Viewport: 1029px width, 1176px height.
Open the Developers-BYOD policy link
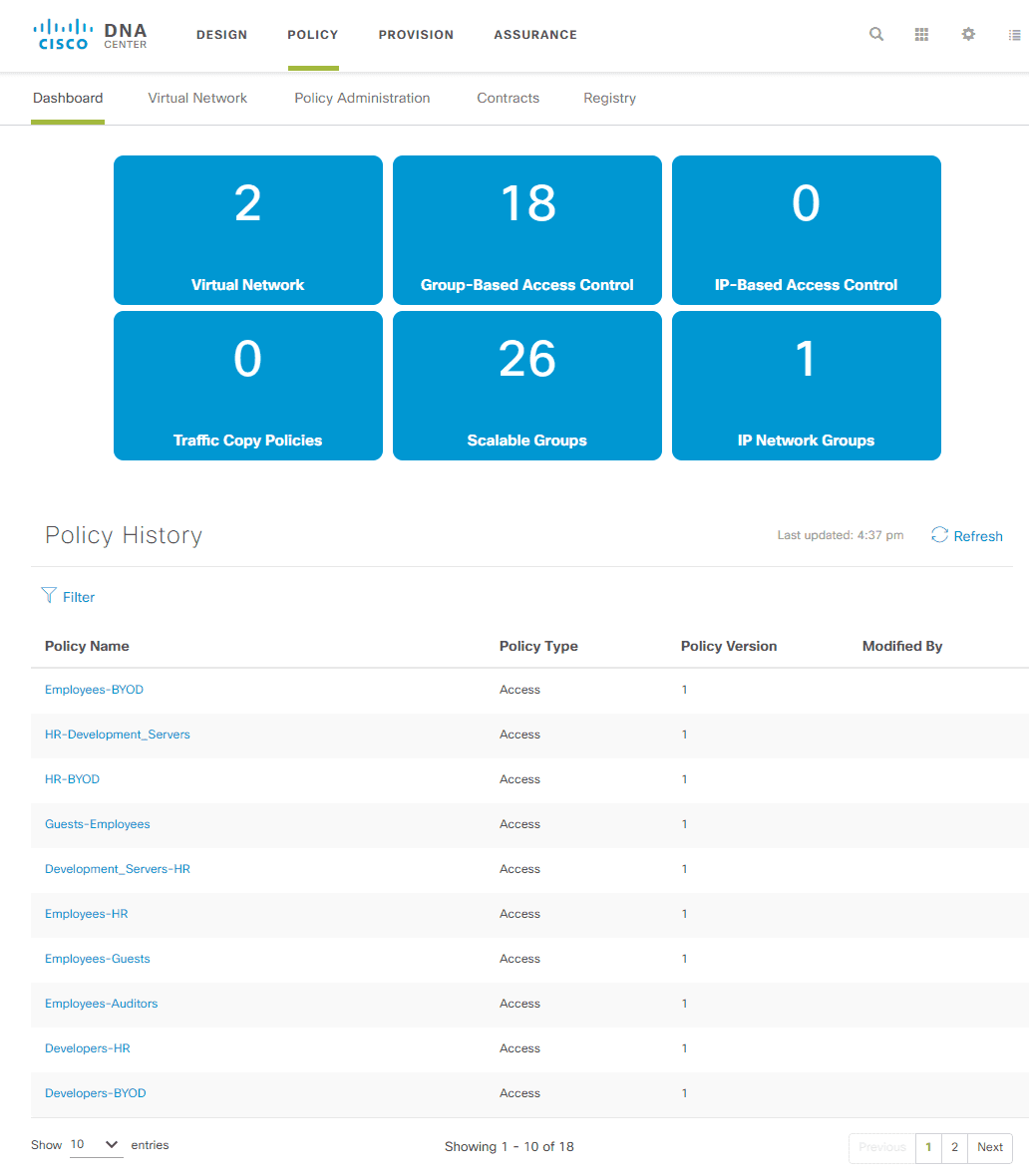pos(96,1092)
